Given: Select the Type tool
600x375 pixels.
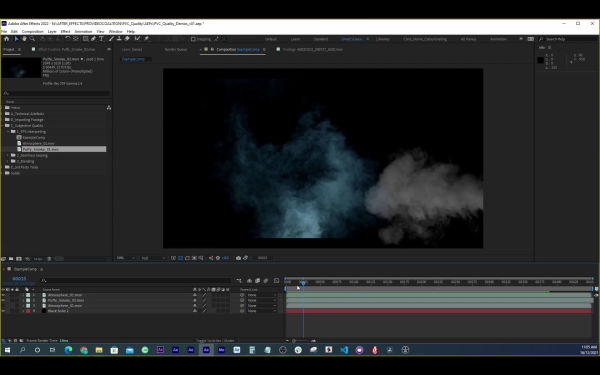Looking at the screenshot, I should point(101,39).
